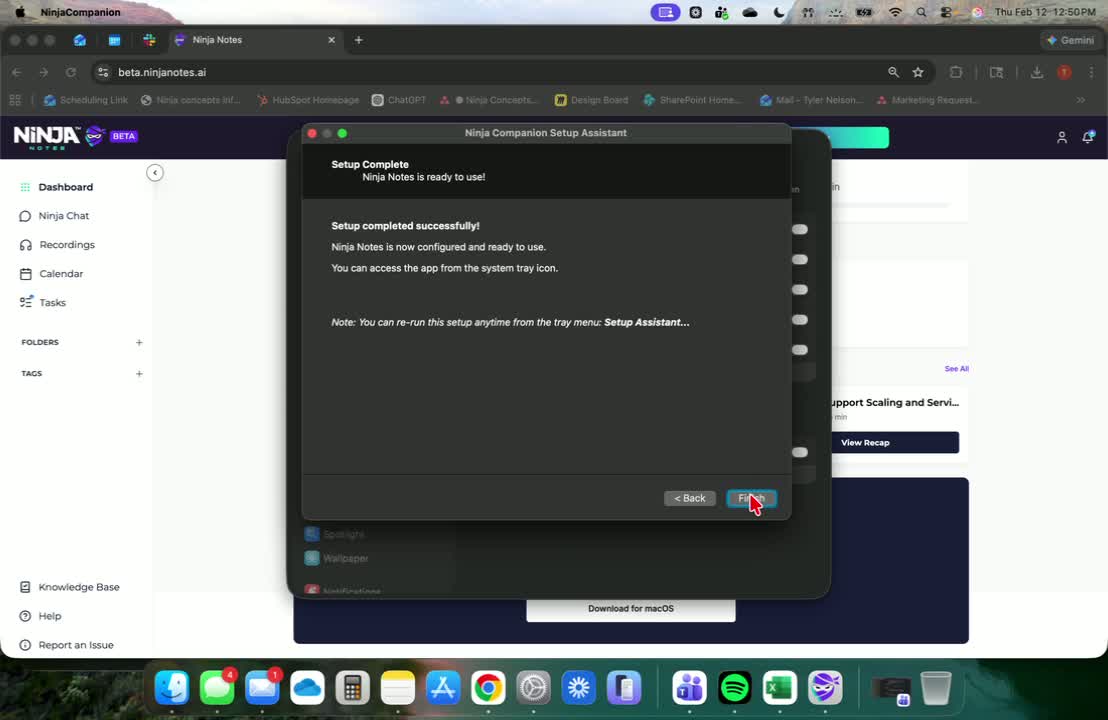Select the Ninja Notes tab

tap(254, 40)
